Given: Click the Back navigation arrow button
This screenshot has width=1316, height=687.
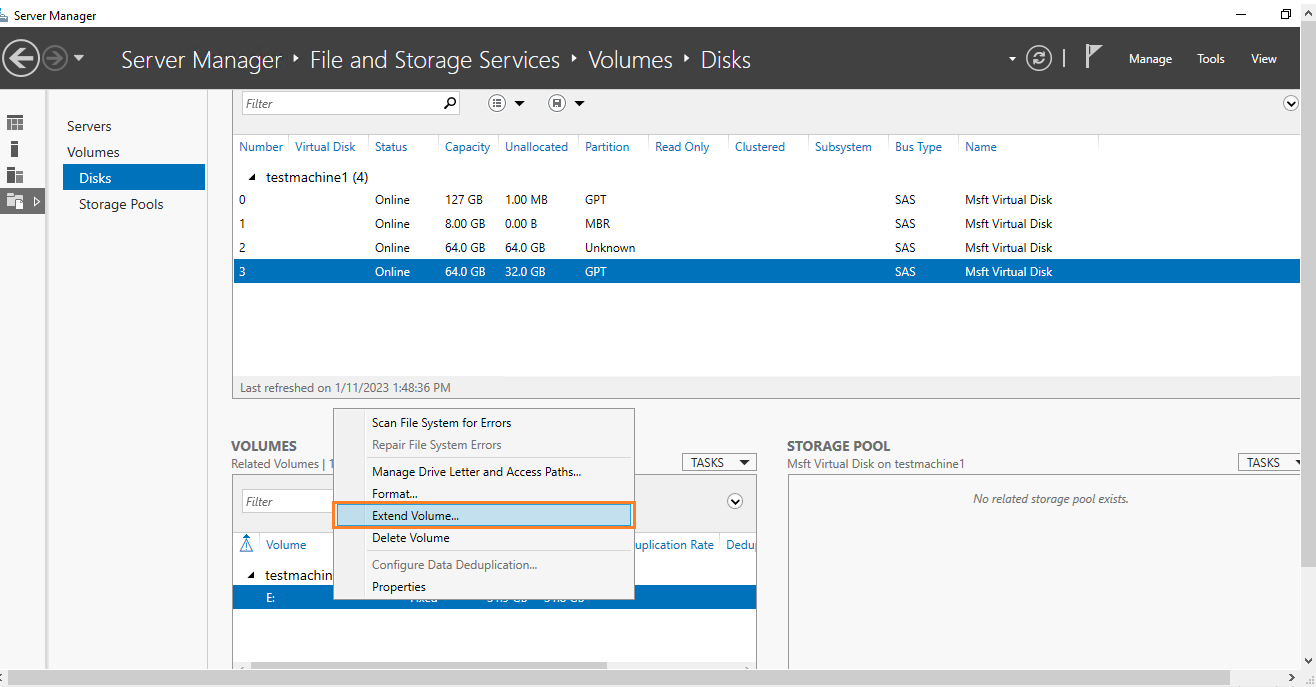Looking at the screenshot, I should point(21,59).
